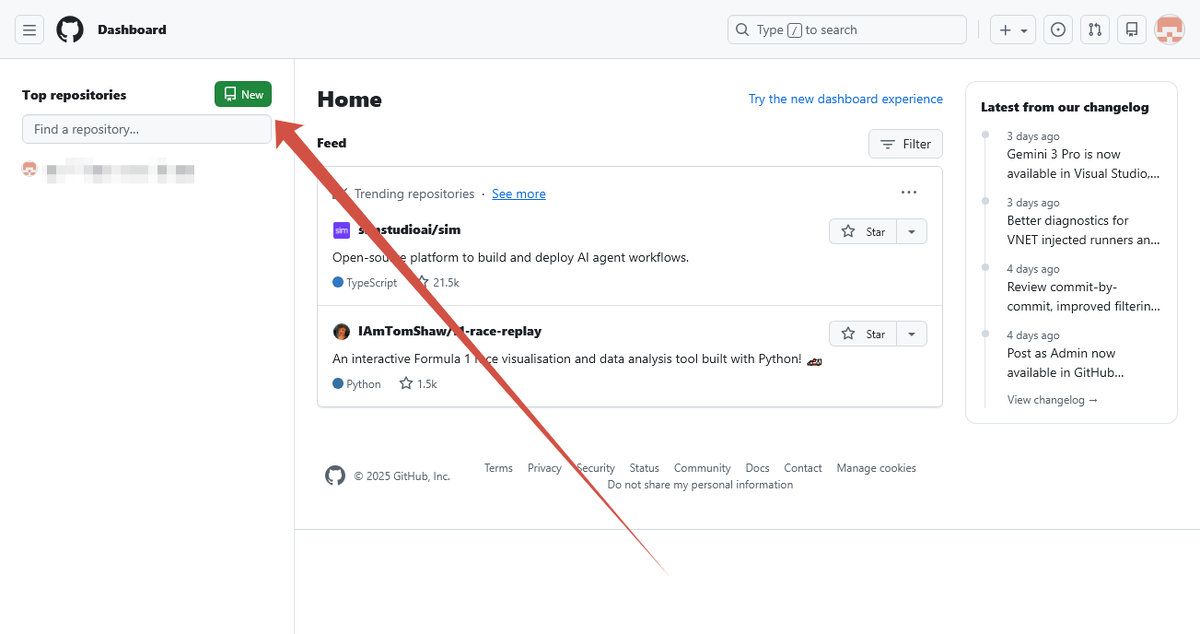The image size is (1200, 634).
Task: Open the Pull requests icon in header
Action: (1095, 30)
